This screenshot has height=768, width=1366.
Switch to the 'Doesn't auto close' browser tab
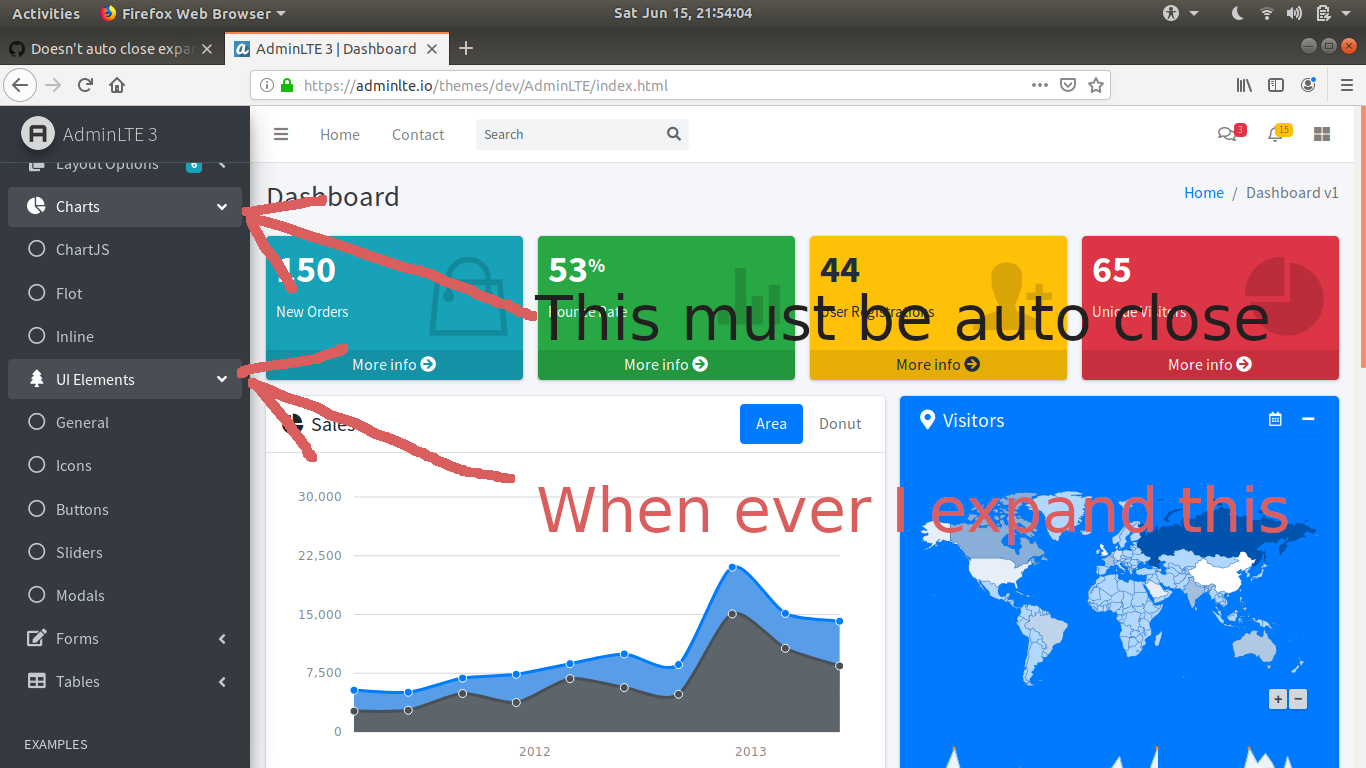(110, 48)
